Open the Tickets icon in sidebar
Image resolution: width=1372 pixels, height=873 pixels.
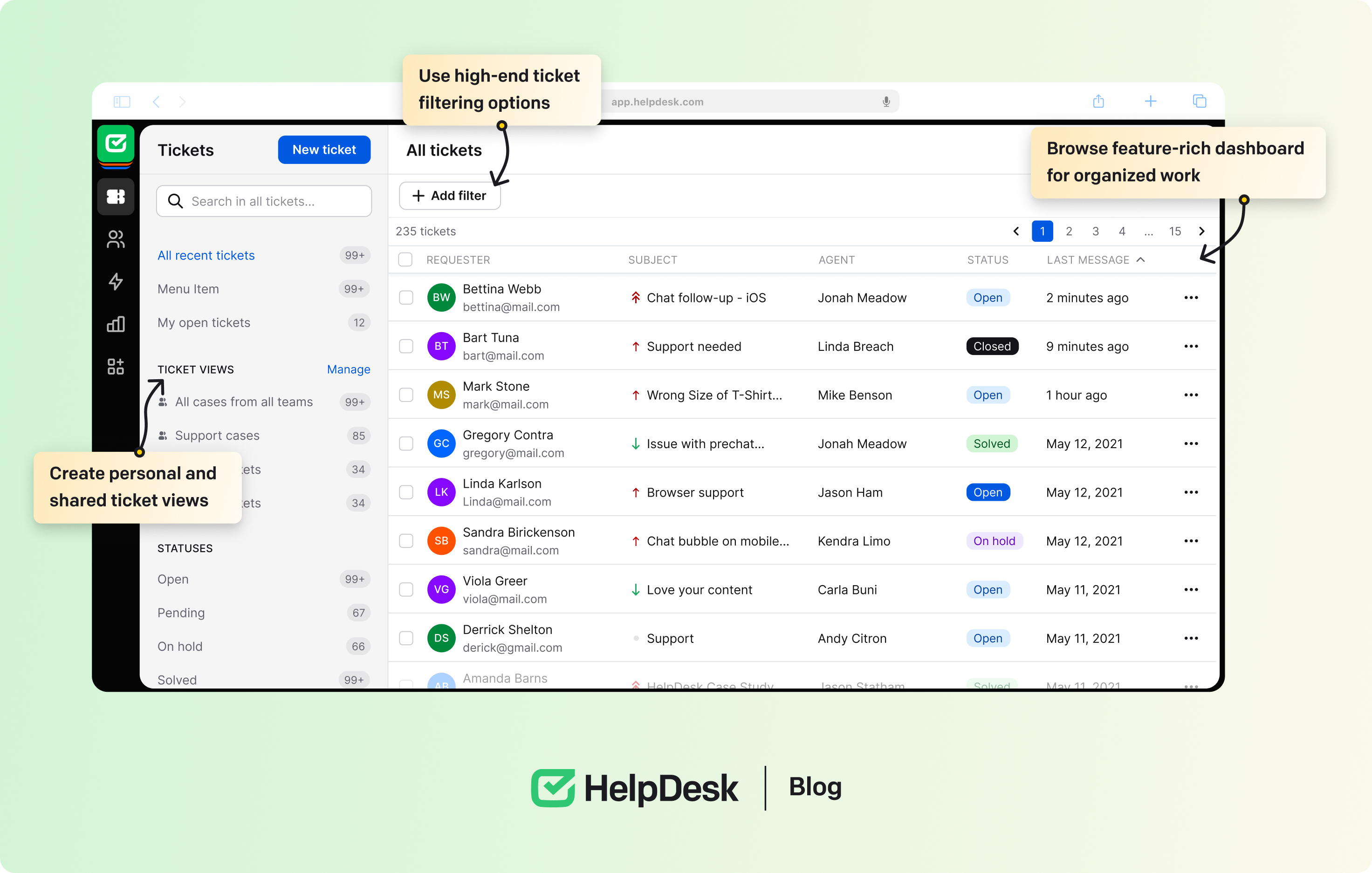116,197
